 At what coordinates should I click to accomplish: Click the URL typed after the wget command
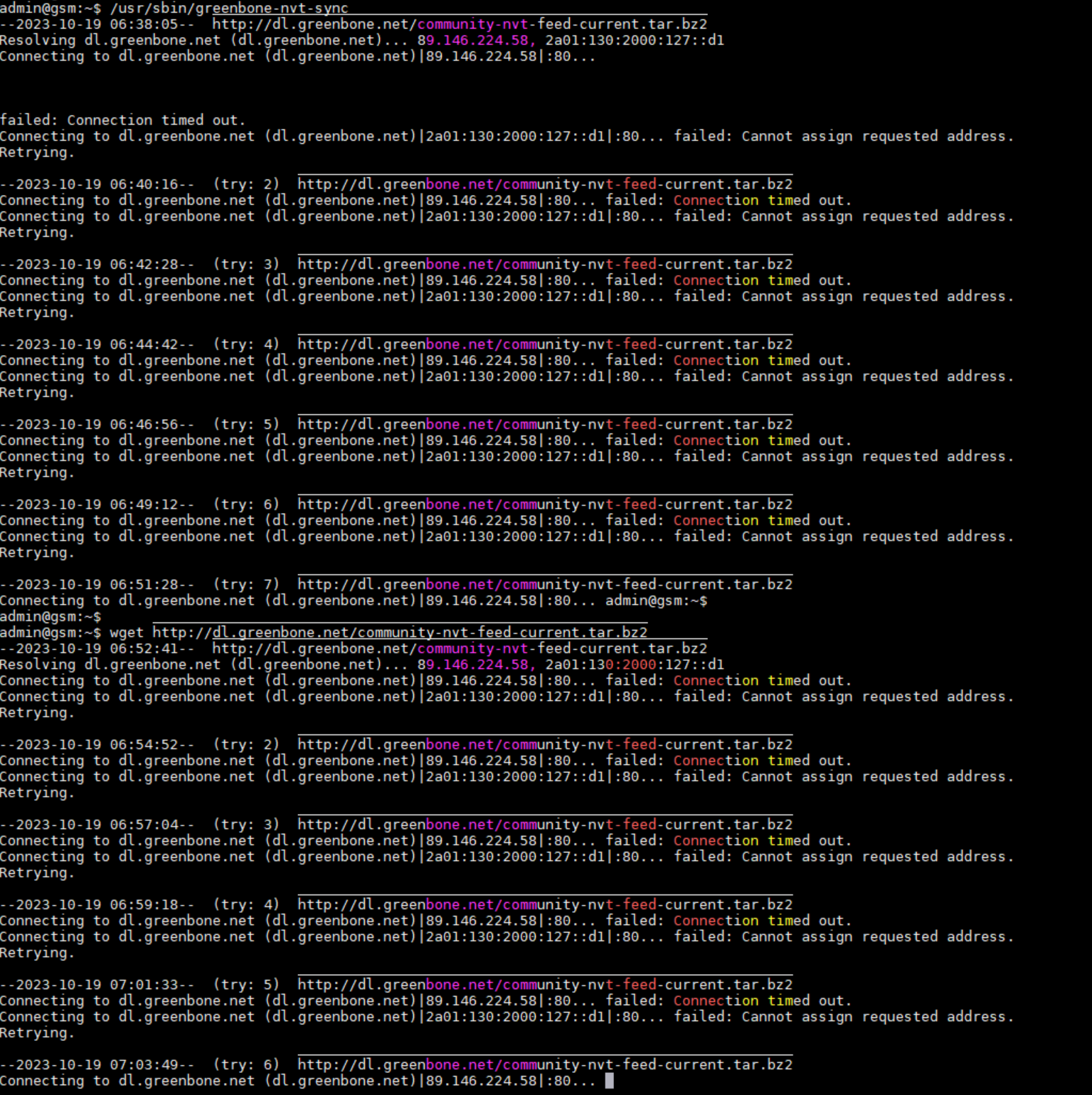click(x=400, y=633)
